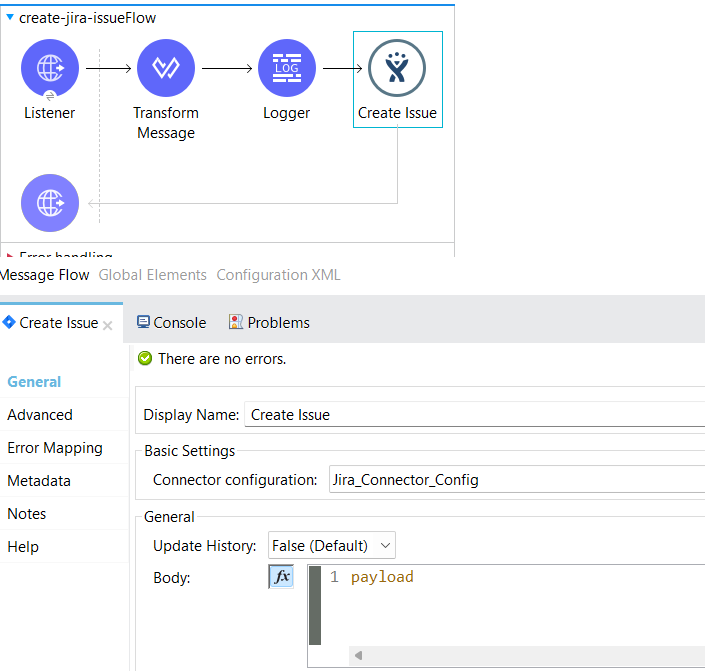The width and height of the screenshot is (705, 671).
Task: Click the 'There are no errors.' message
Action: tap(222, 359)
